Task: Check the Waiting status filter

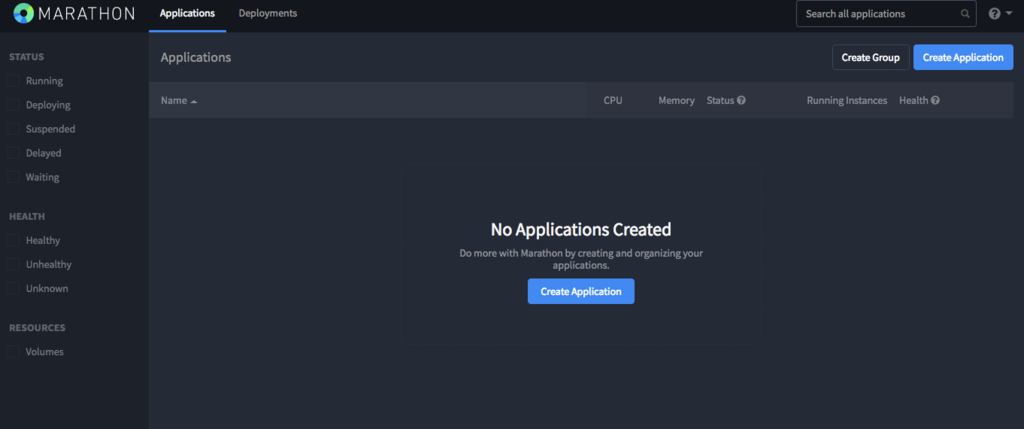Action: (13, 177)
